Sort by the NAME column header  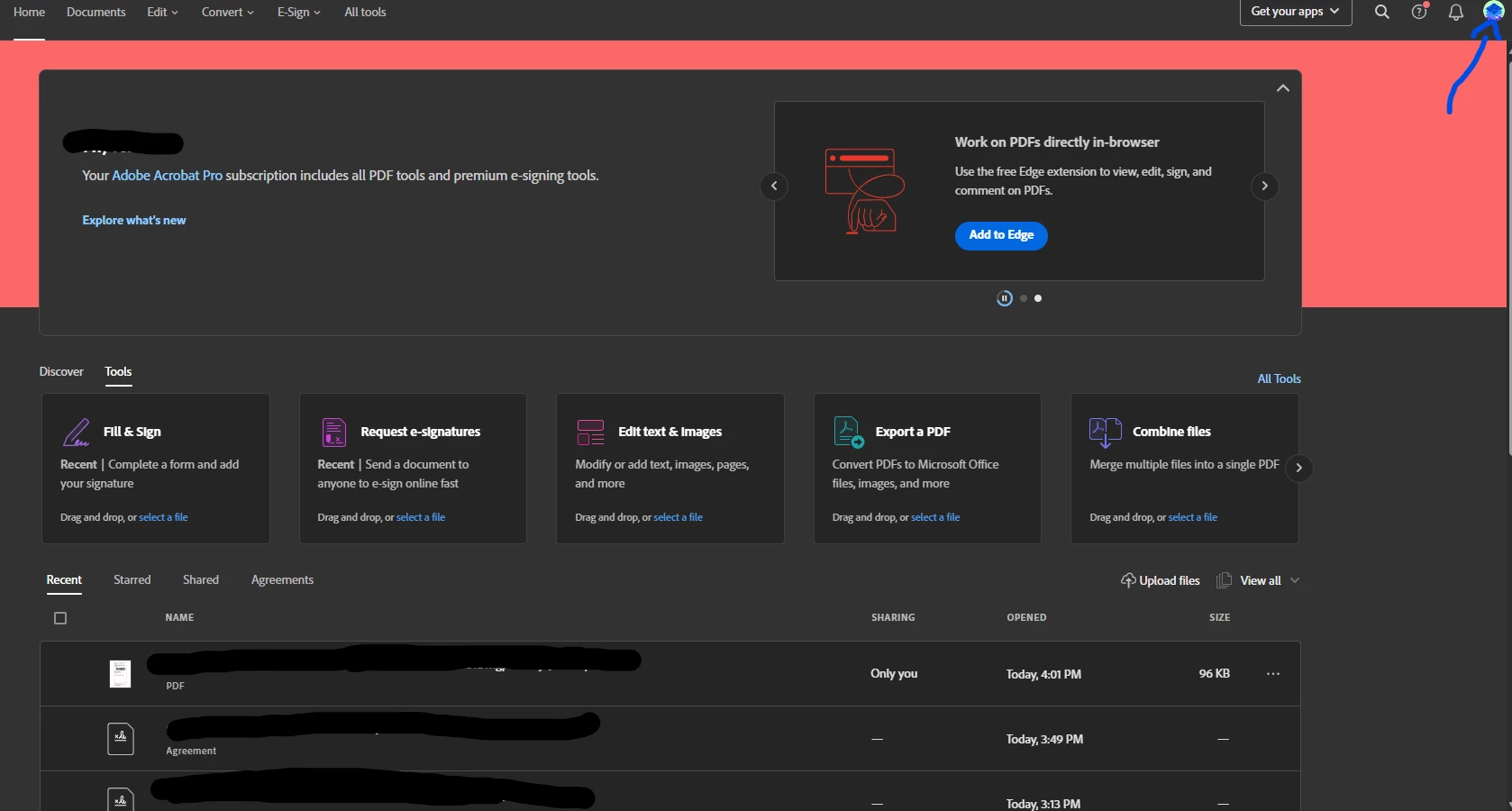(179, 618)
